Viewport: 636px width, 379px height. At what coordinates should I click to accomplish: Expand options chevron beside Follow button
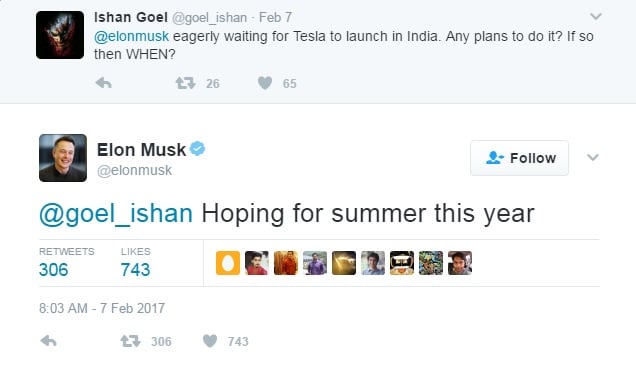(593, 157)
